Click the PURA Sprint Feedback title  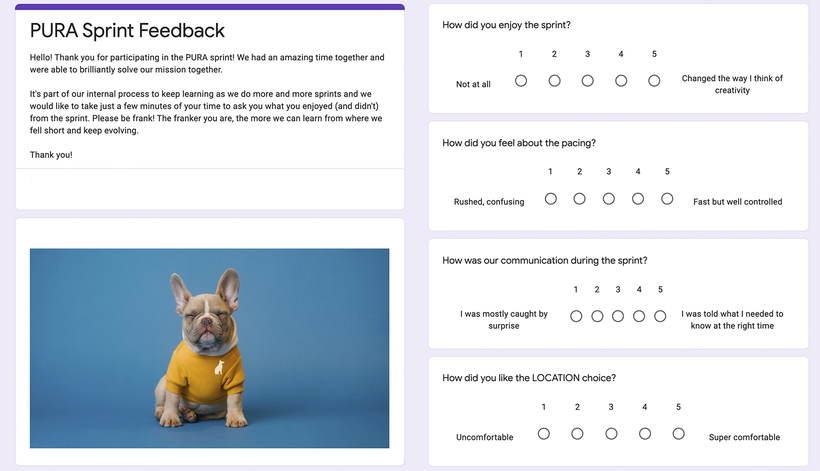[x=127, y=30]
